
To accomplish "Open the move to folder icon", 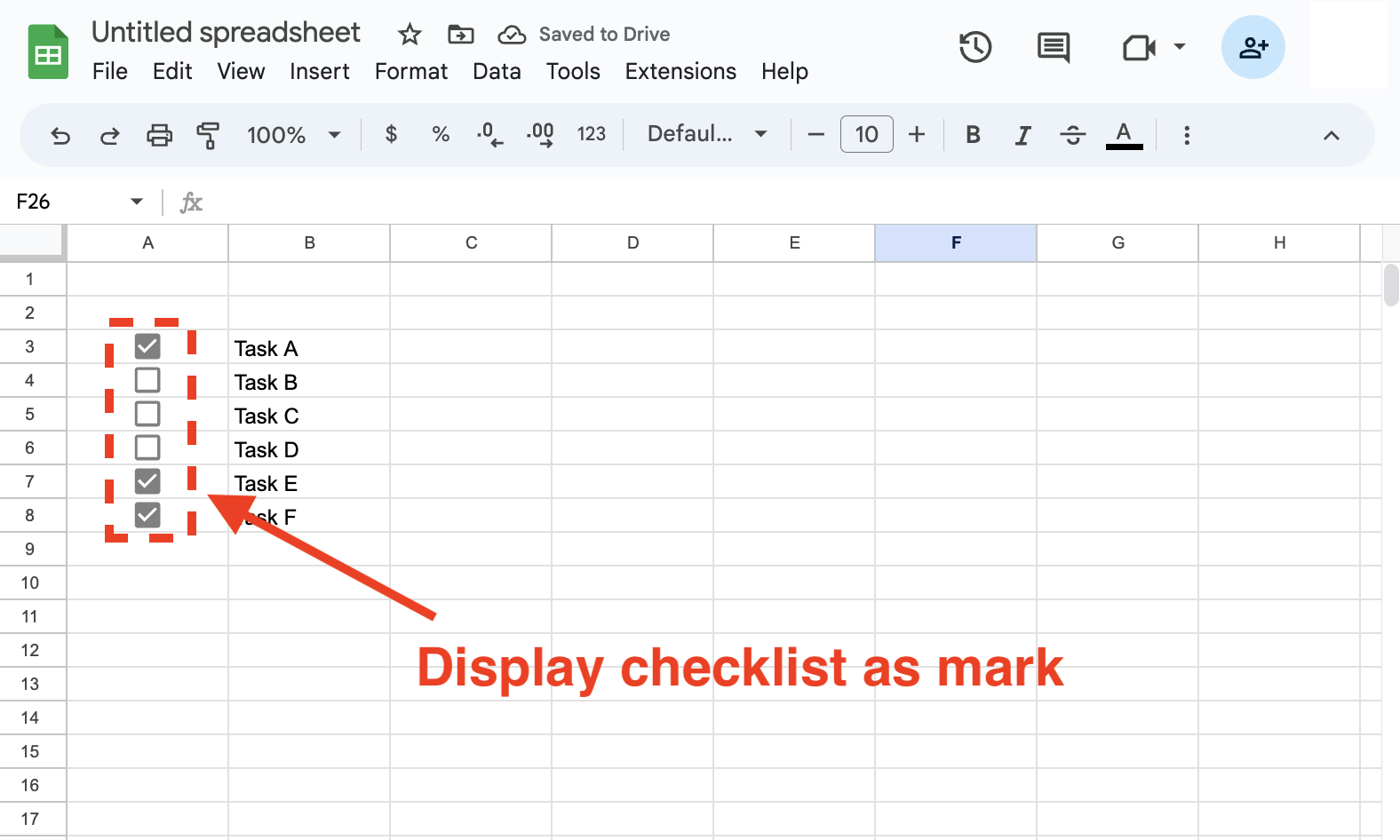I will pos(460,35).
